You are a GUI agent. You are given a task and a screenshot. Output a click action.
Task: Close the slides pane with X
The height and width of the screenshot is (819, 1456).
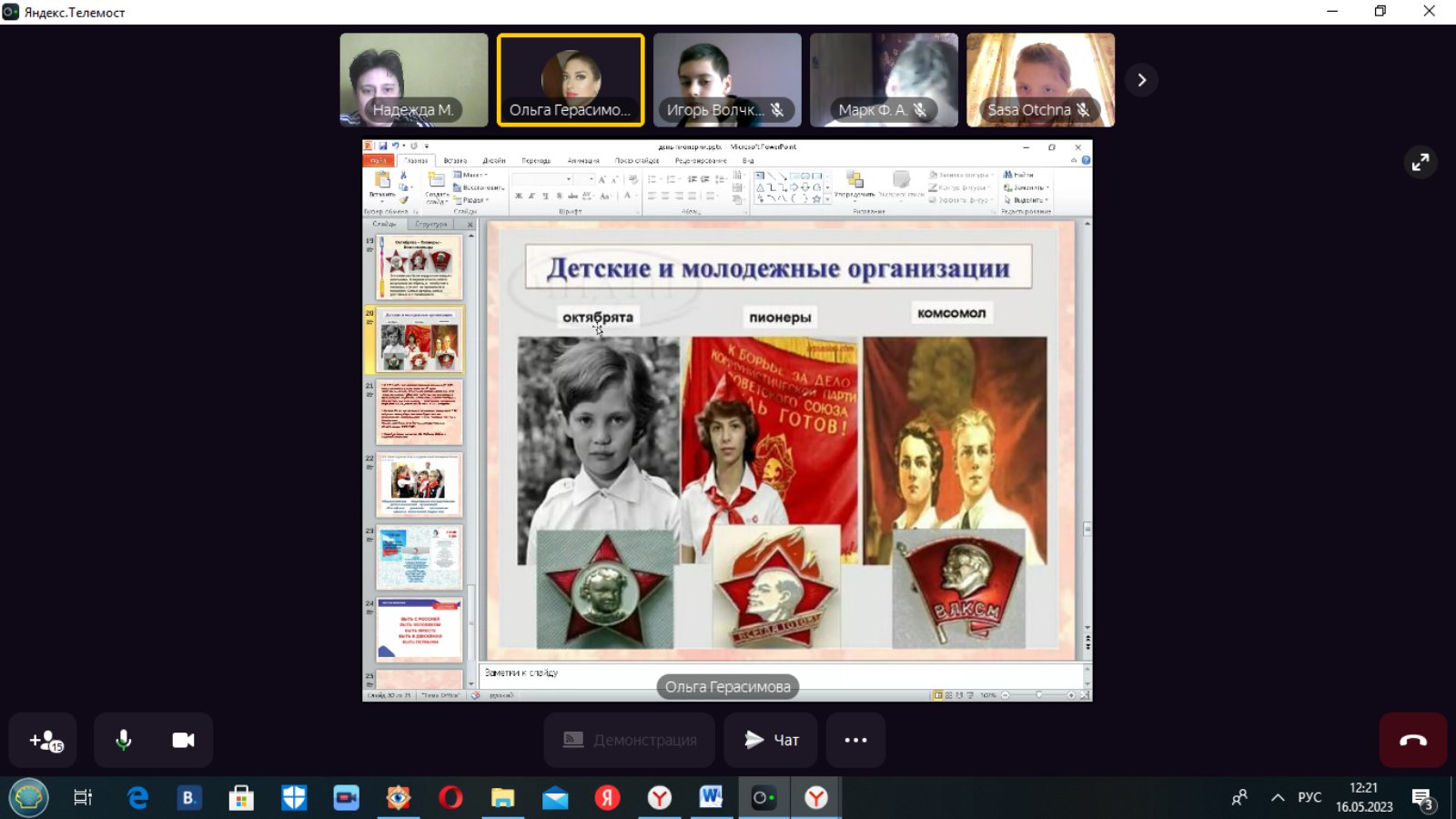click(x=470, y=225)
